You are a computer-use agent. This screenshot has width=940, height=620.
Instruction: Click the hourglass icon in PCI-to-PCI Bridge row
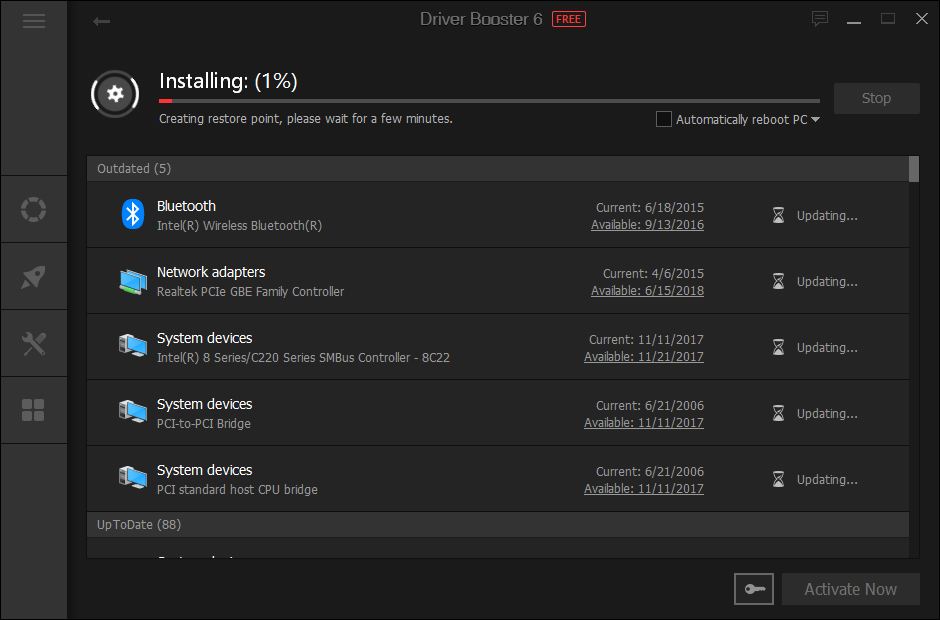pos(778,413)
